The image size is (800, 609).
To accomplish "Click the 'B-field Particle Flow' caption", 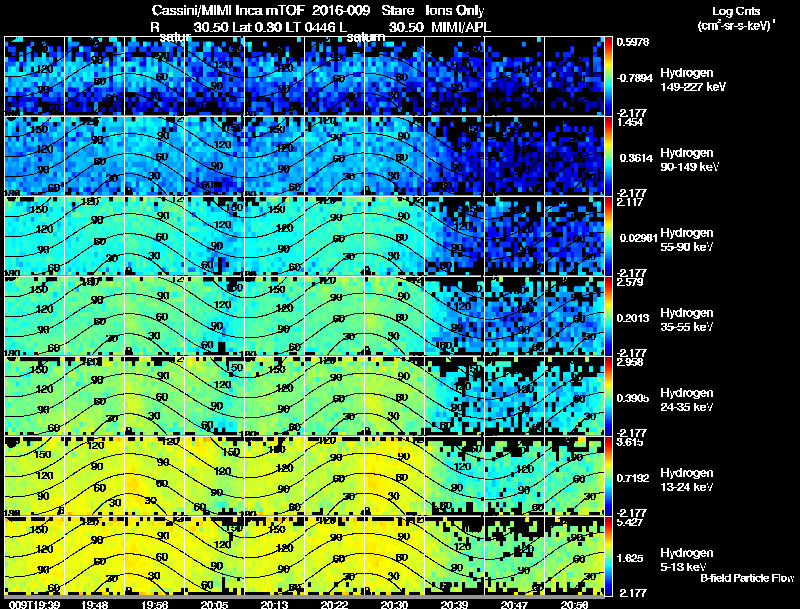I will (x=747, y=578).
